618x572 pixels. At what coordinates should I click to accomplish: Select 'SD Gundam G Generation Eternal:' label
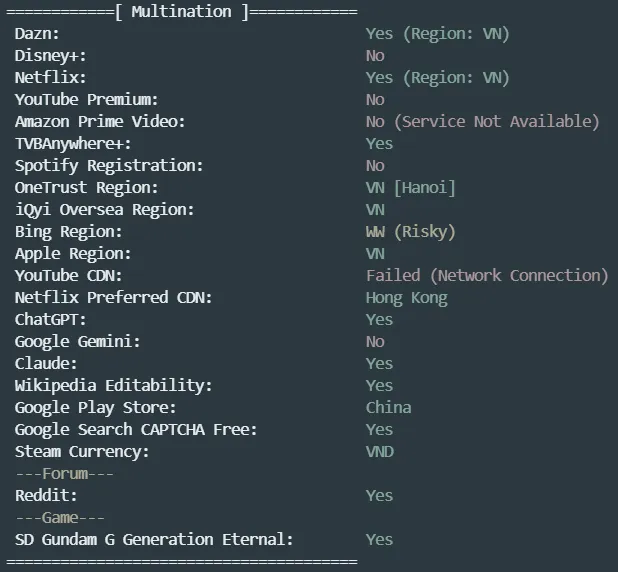pos(154,540)
